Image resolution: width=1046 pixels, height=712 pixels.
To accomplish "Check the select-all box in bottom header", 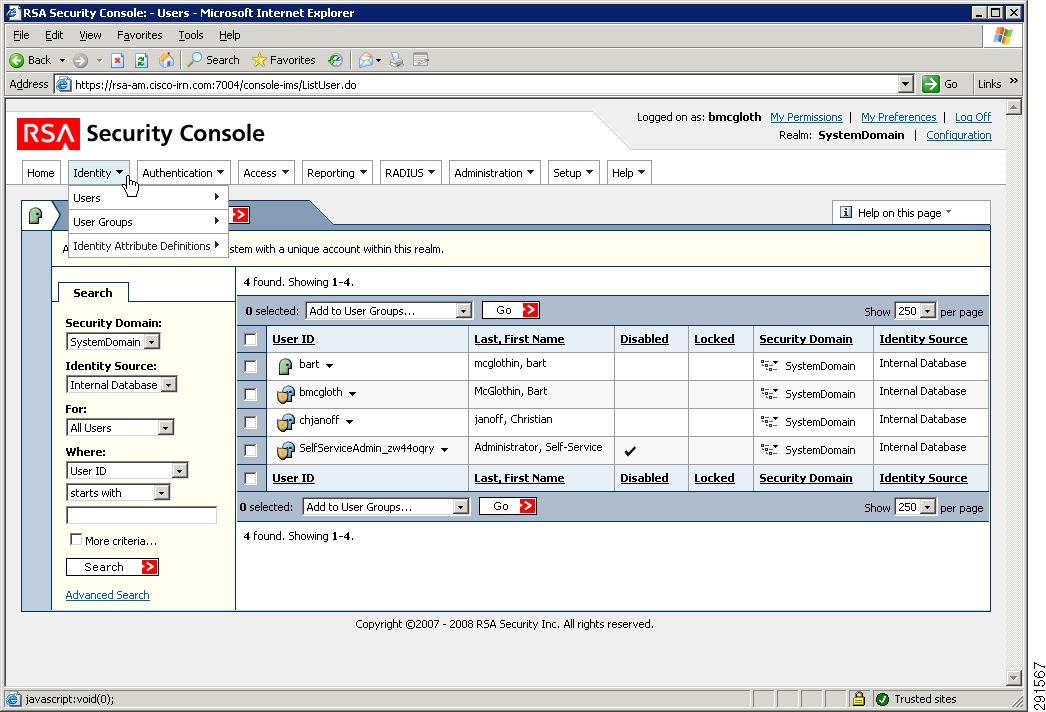I will (x=251, y=478).
